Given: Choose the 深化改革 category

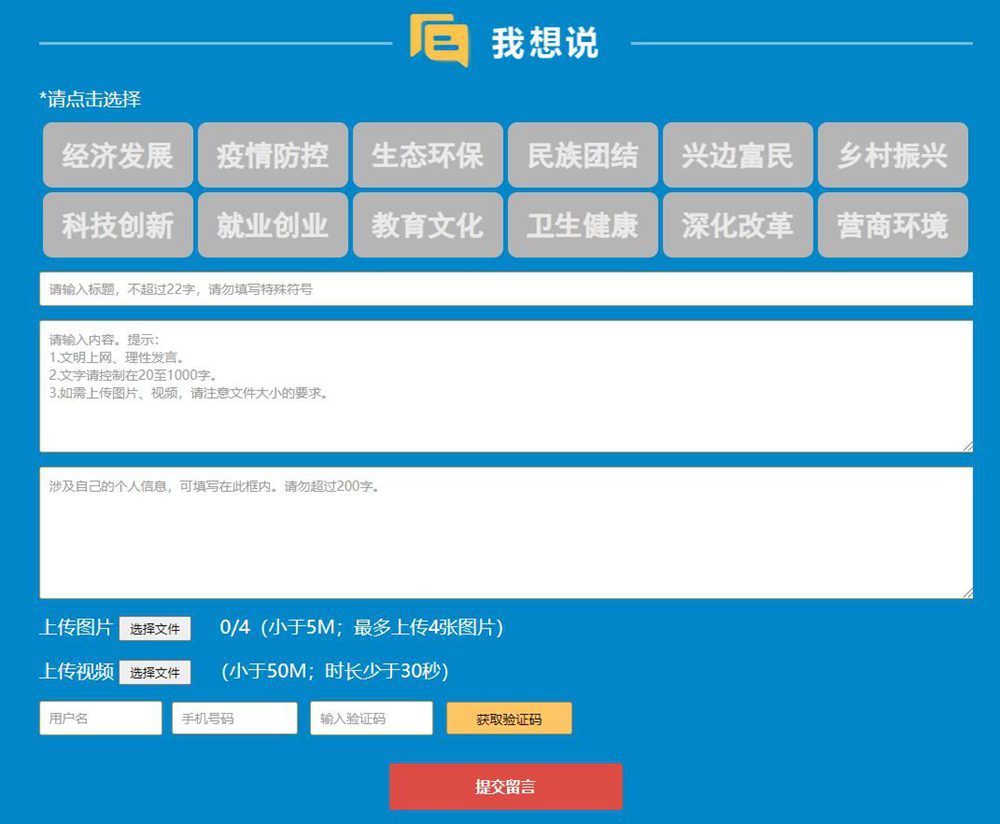Looking at the screenshot, I should coord(738,225).
